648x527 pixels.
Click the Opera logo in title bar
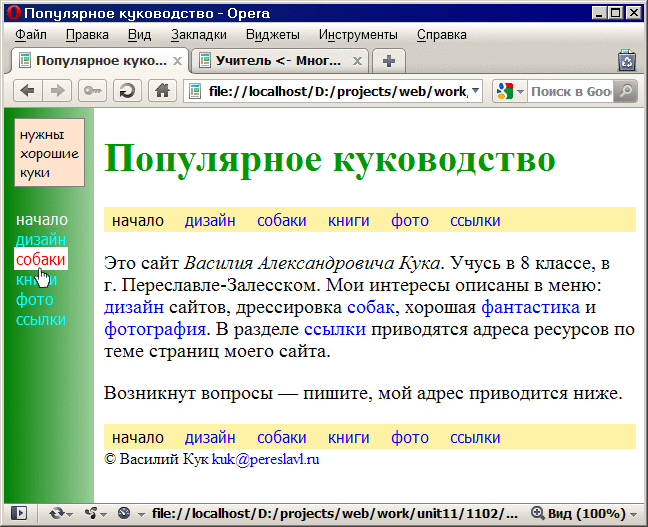[x=14, y=13]
